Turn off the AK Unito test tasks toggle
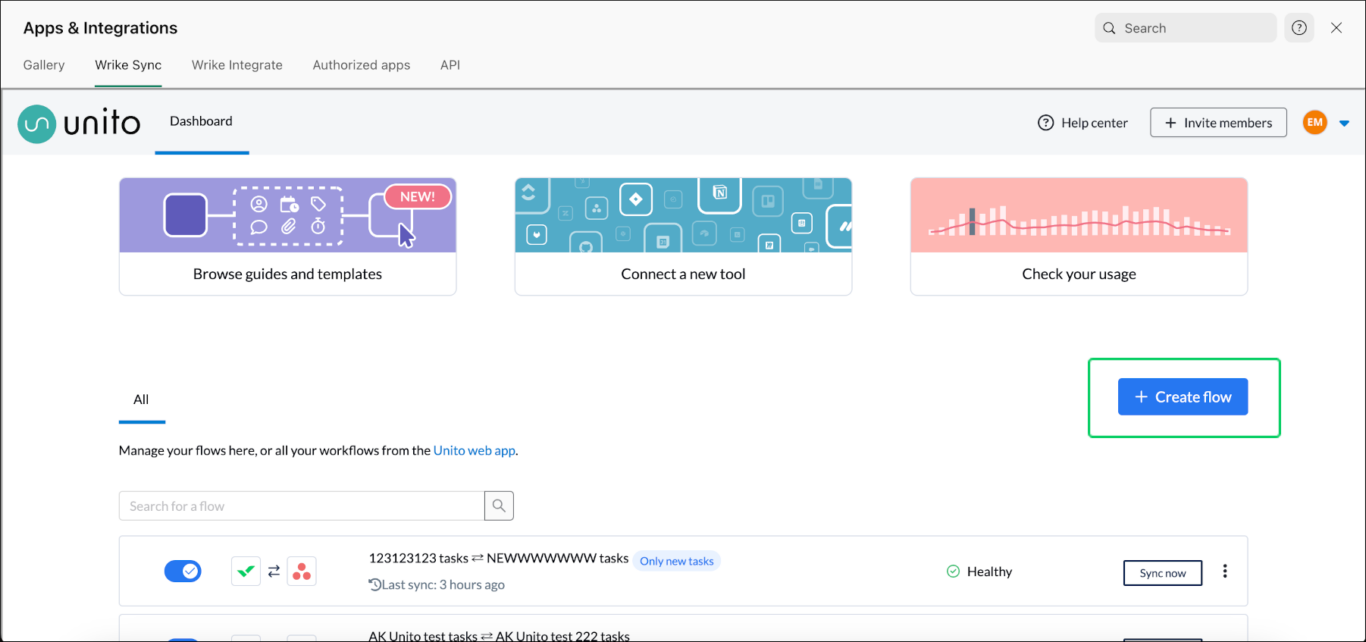This screenshot has height=642, width=1366. [183, 638]
